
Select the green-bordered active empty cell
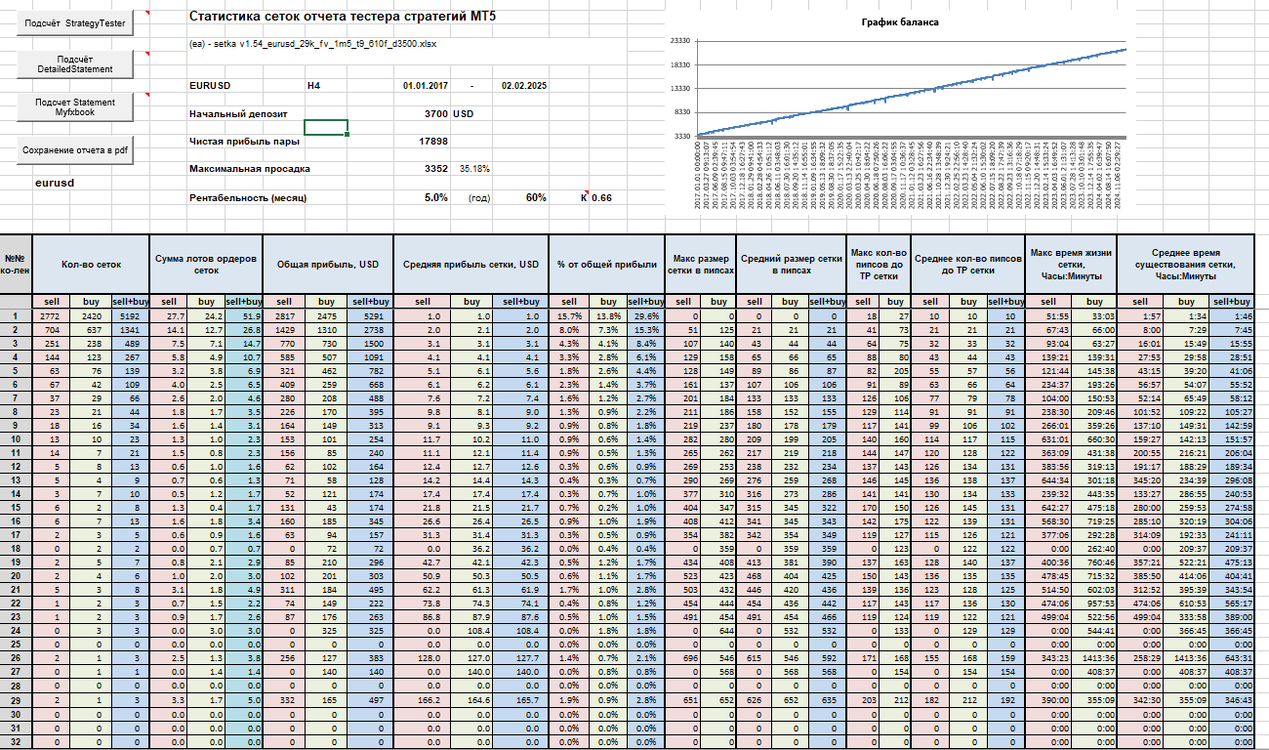pos(325,127)
